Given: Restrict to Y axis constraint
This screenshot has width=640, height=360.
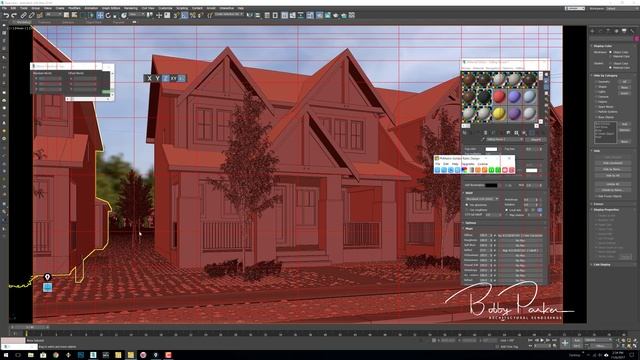Looking at the screenshot, I should coord(157,78).
